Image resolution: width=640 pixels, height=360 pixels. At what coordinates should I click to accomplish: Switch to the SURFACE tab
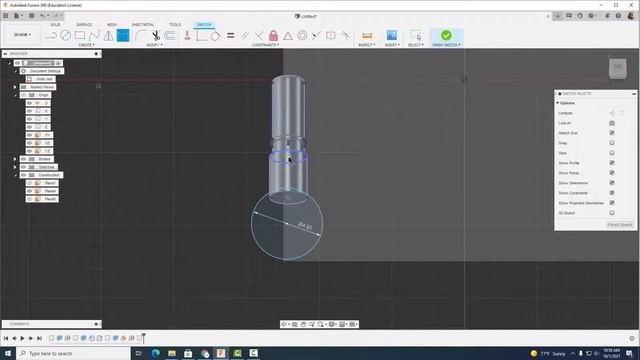pyautogui.click(x=84, y=25)
